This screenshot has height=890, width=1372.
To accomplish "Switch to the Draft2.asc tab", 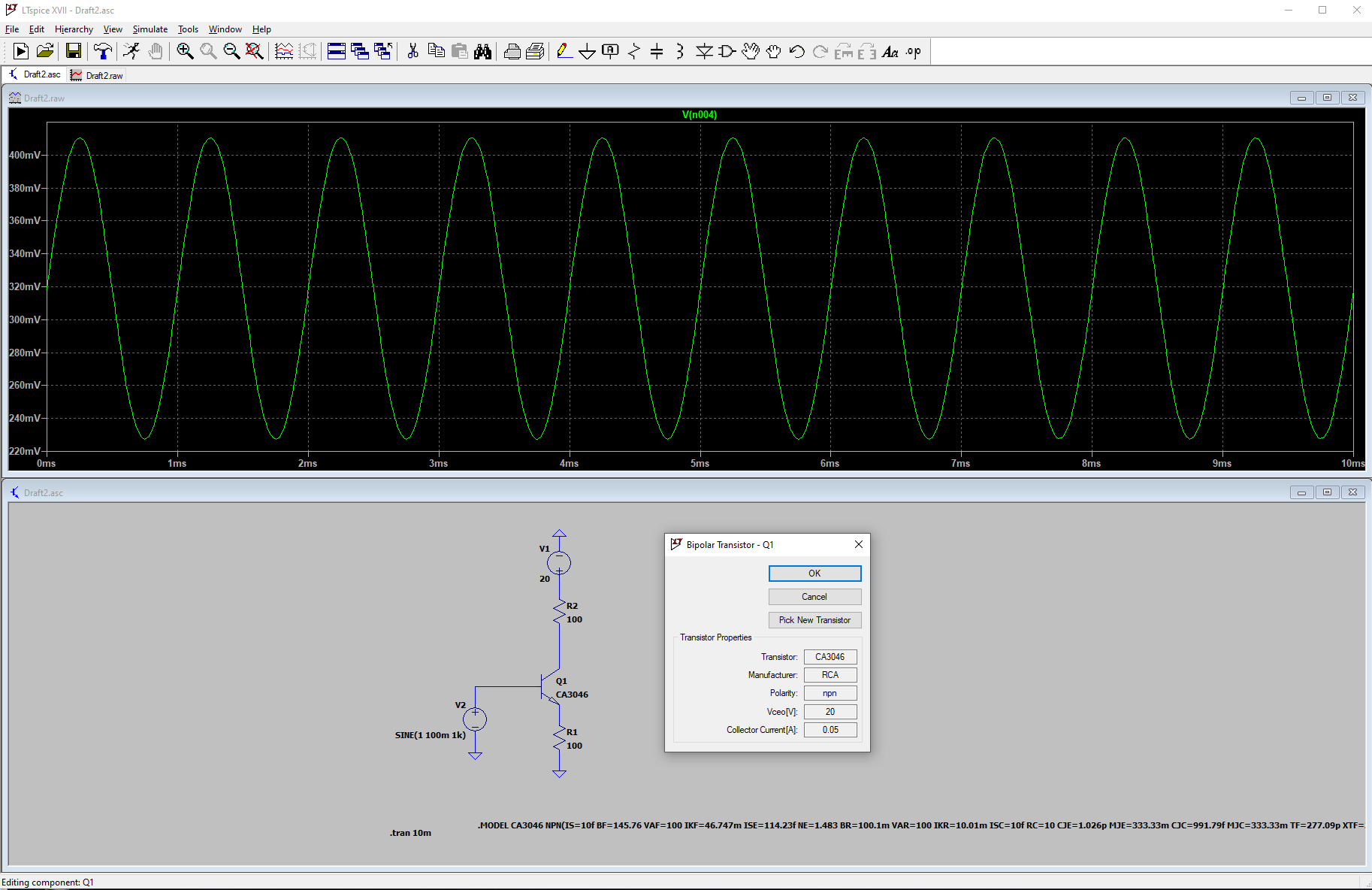I will click(x=35, y=74).
